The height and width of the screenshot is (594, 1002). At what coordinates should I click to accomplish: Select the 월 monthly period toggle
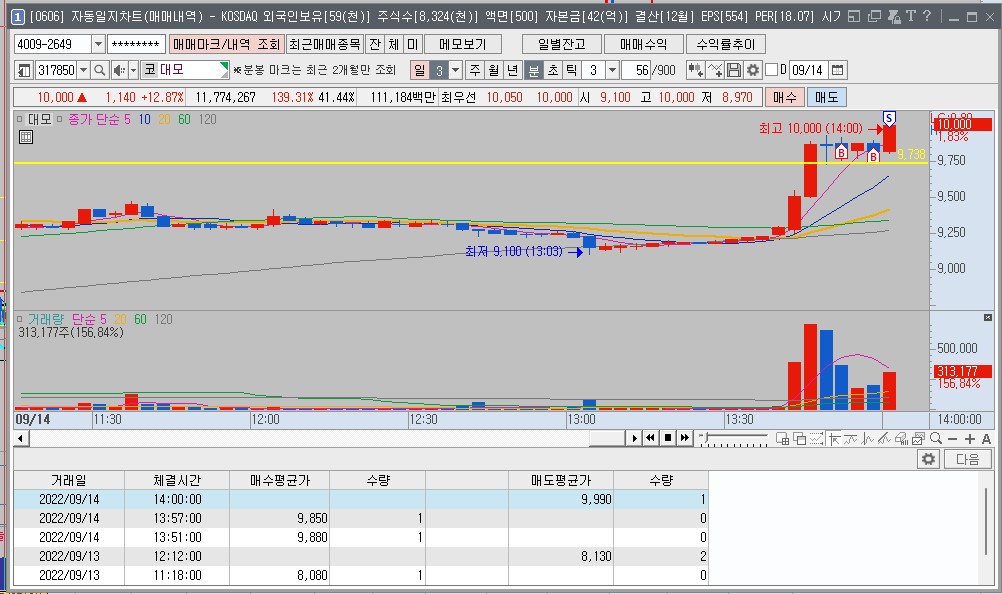(x=493, y=70)
